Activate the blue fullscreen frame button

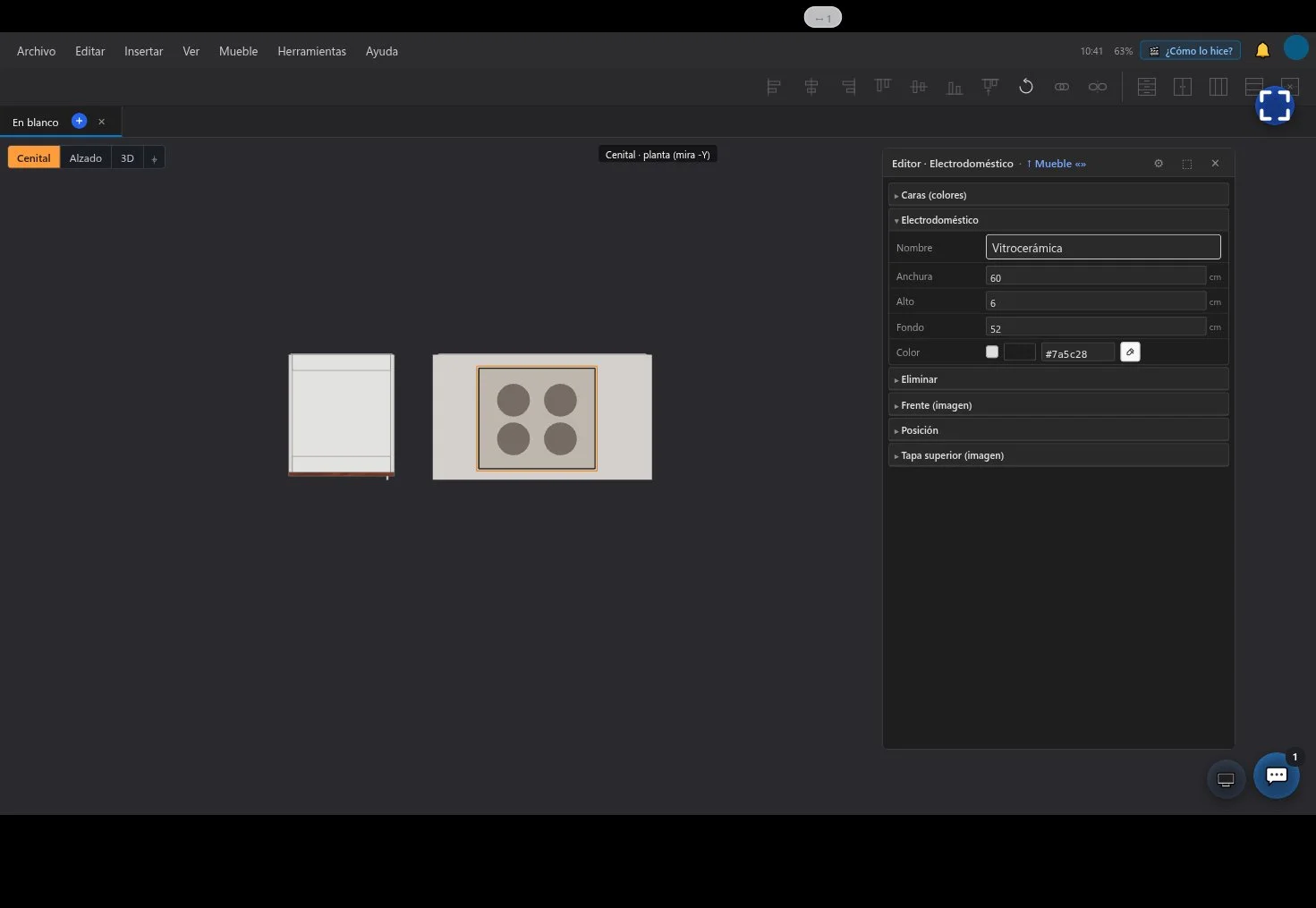(x=1275, y=106)
